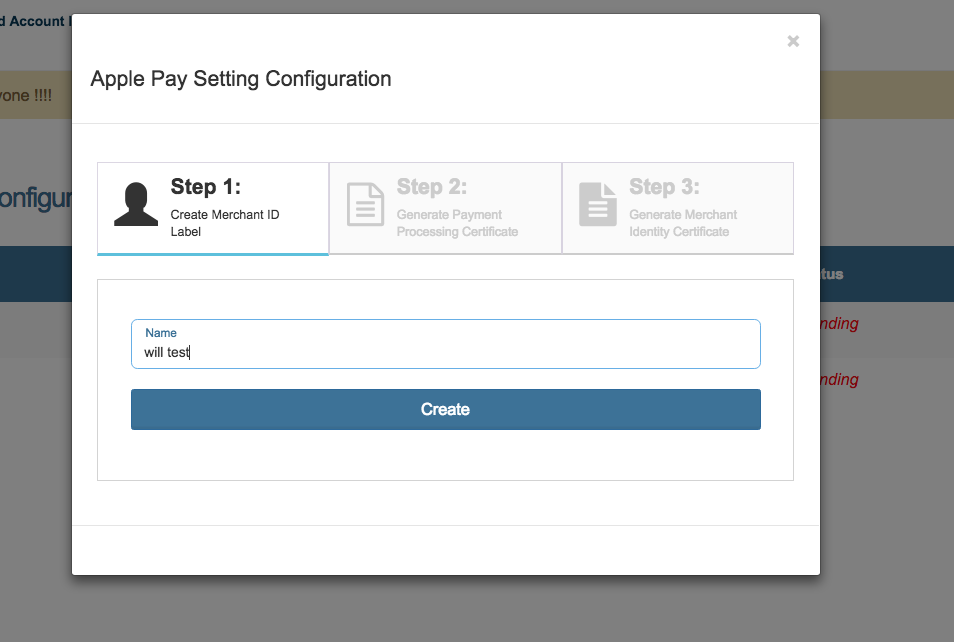Open 'Generate Payment Processing Certificate' step

point(457,223)
